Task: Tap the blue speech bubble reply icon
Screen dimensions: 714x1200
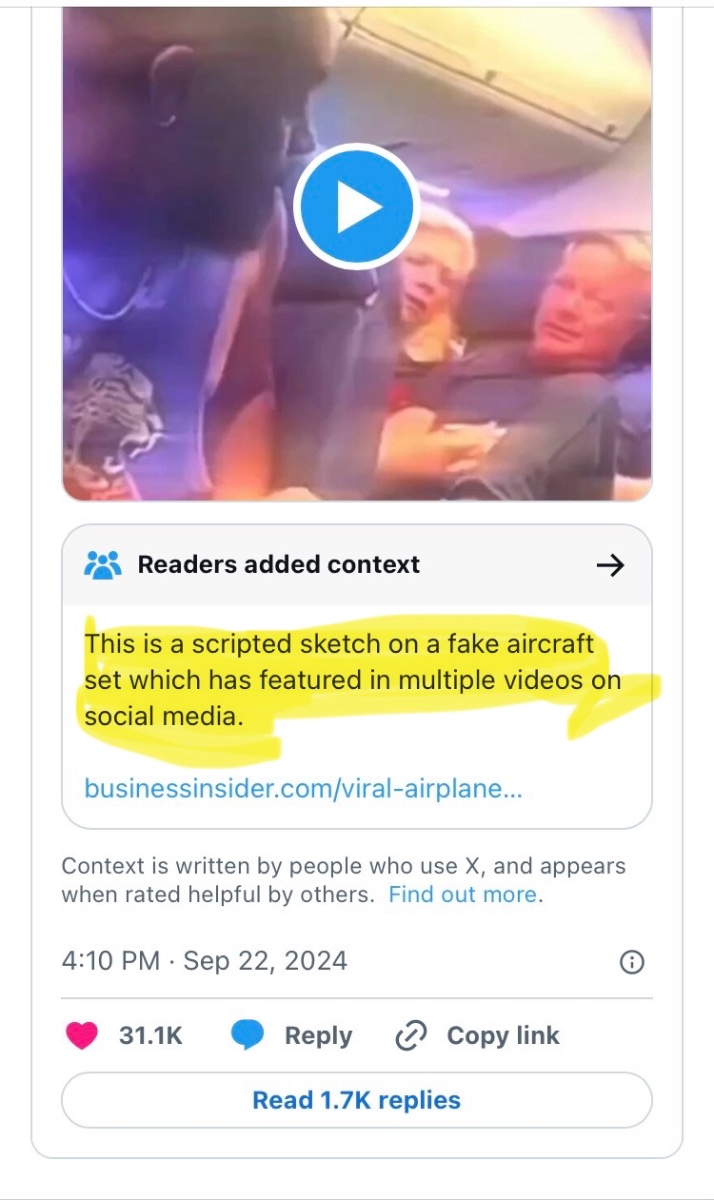Action: [x=247, y=1036]
